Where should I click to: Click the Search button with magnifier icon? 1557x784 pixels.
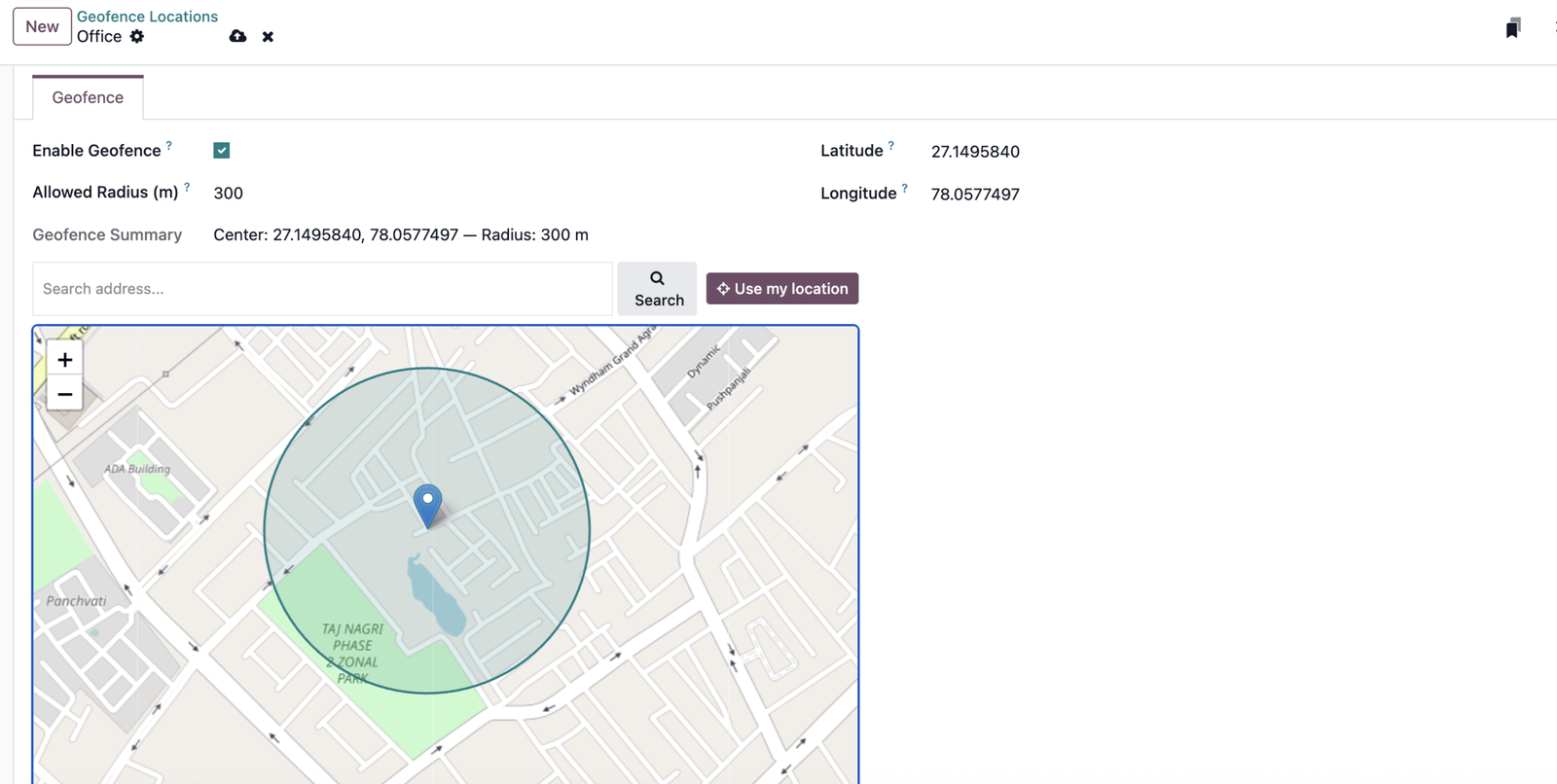658,288
